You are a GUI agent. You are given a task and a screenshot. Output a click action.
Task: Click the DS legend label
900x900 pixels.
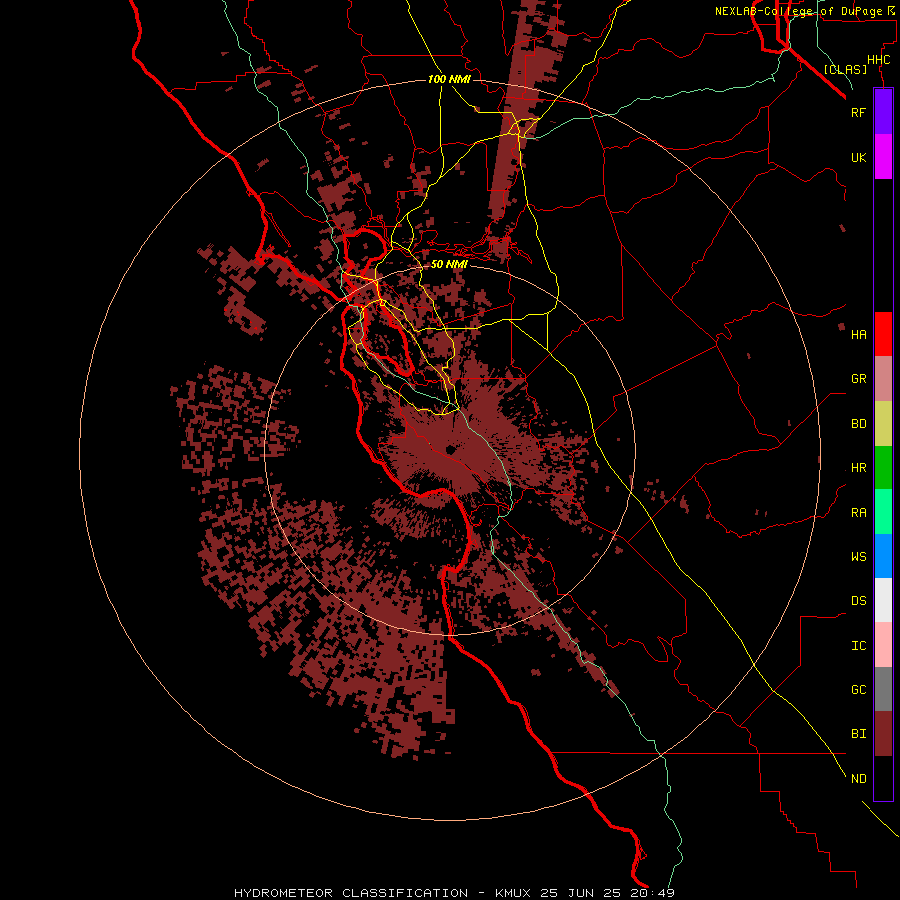coord(858,600)
